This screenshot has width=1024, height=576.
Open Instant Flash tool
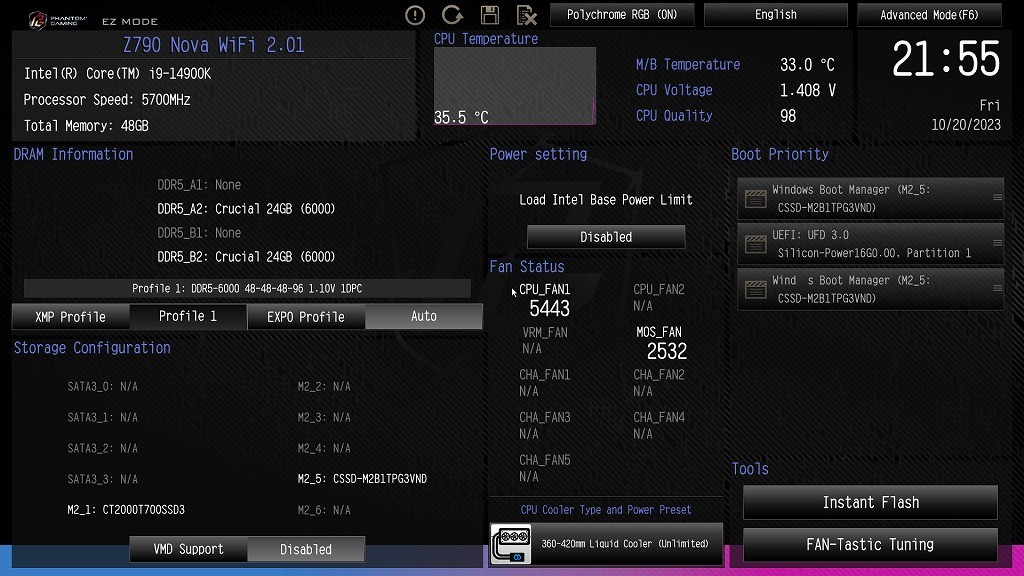pyautogui.click(x=871, y=502)
